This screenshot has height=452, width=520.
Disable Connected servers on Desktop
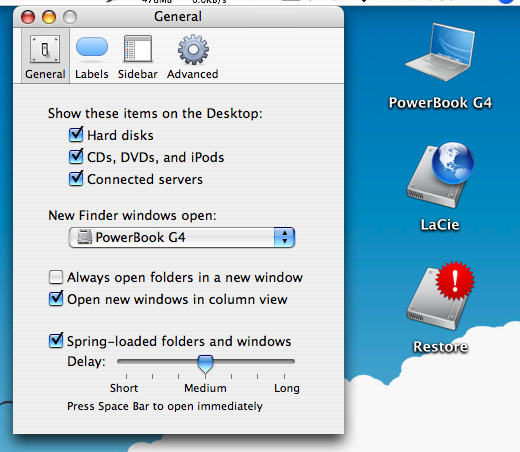click(76, 179)
